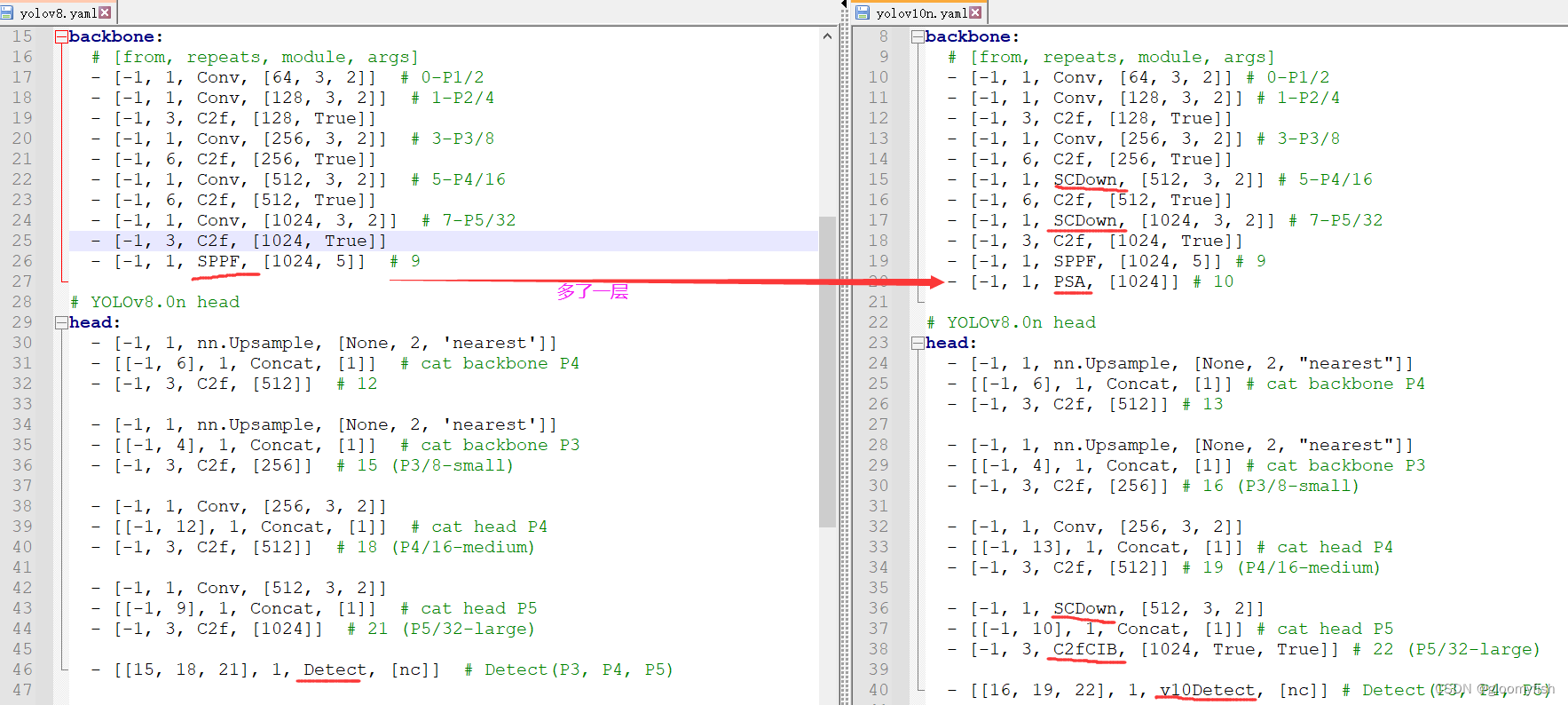Click the 'head:' keyword in yolov8.yaml
This screenshot has height=705, width=1568.
95,322
